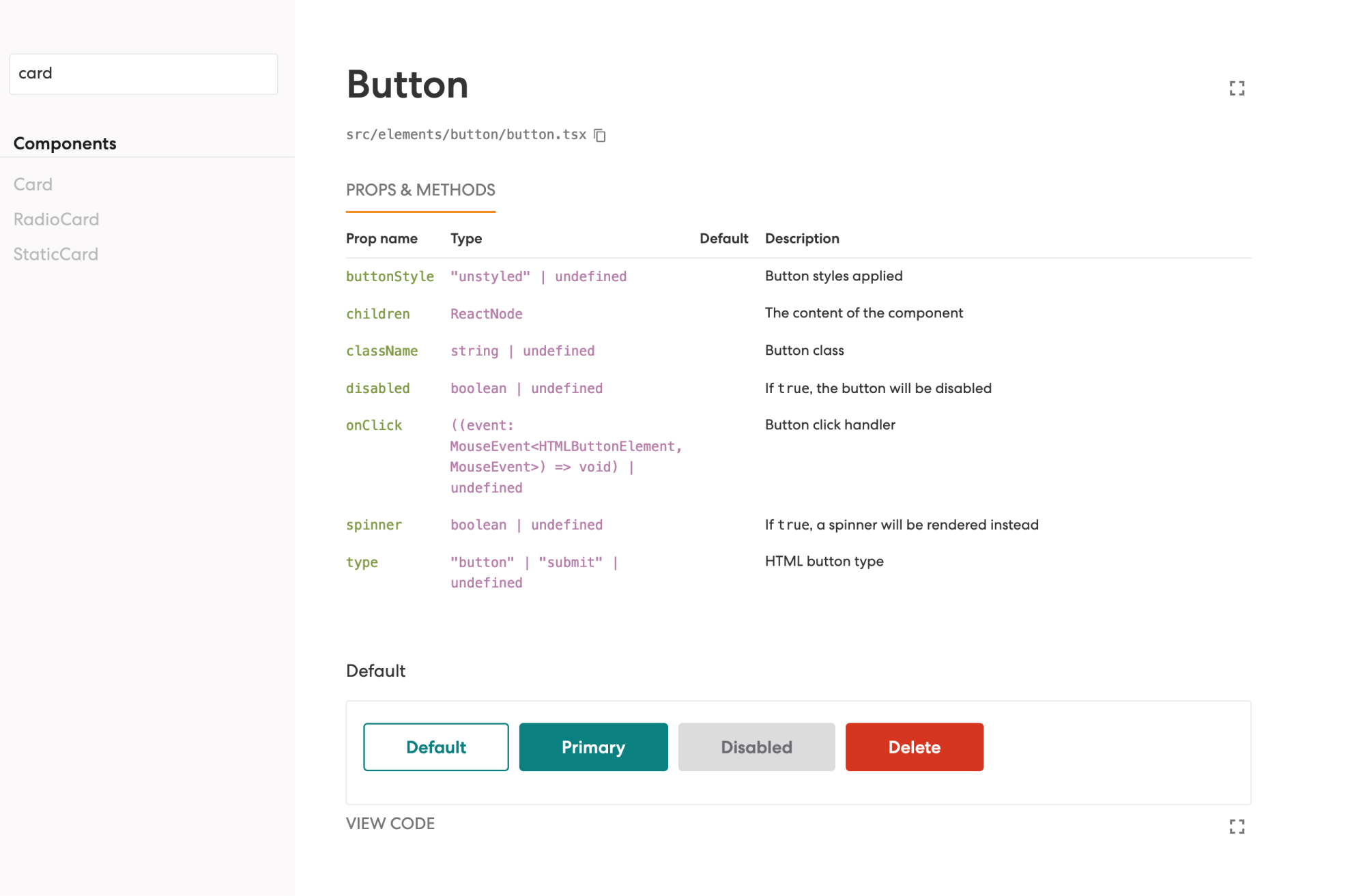Click the Default example section heading
1365x896 pixels.
pyautogui.click(x=375, y=671)
